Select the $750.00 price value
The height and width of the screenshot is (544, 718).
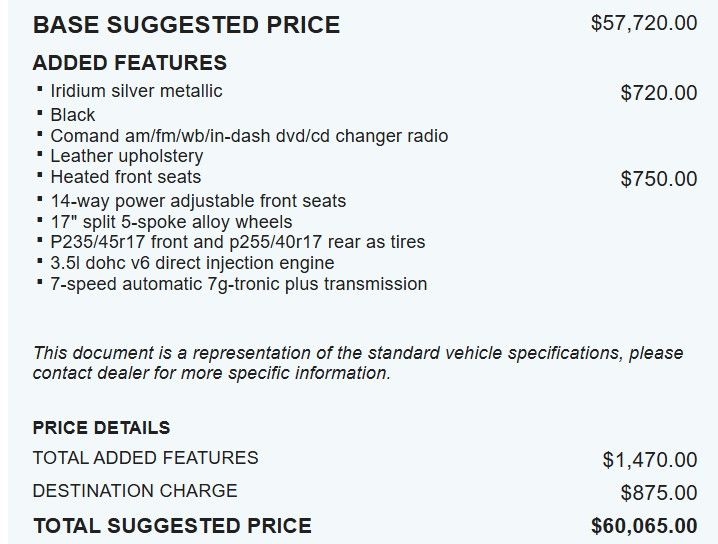(x=659, y=179)
